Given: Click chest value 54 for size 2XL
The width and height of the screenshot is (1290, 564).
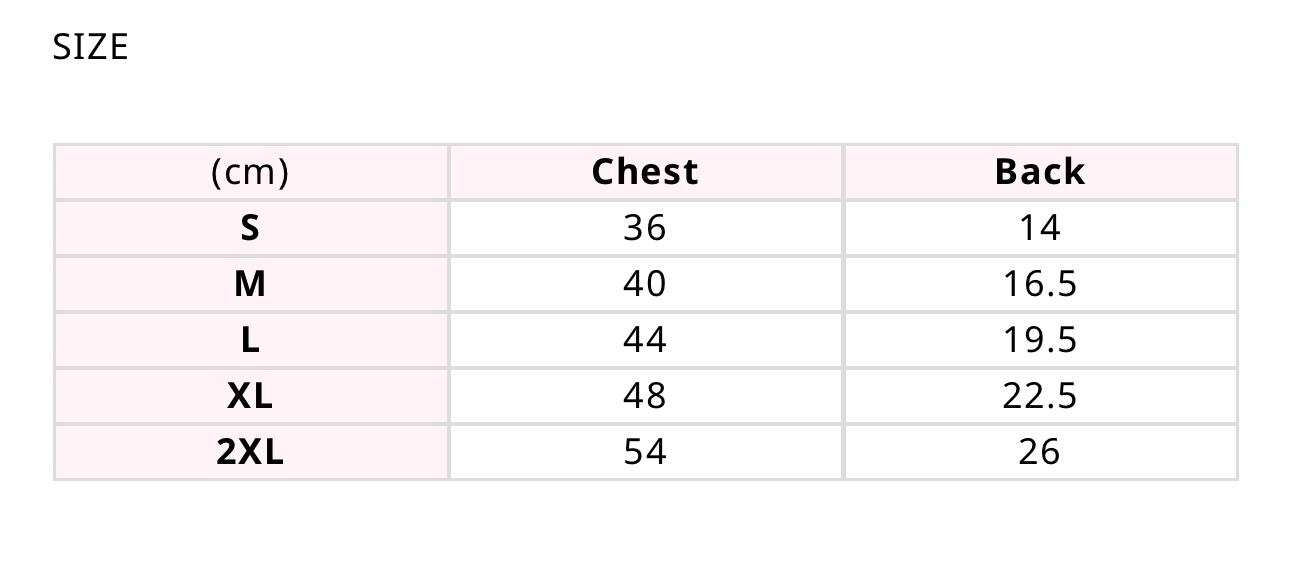Looking at the screenshot, I should [645, 453].
